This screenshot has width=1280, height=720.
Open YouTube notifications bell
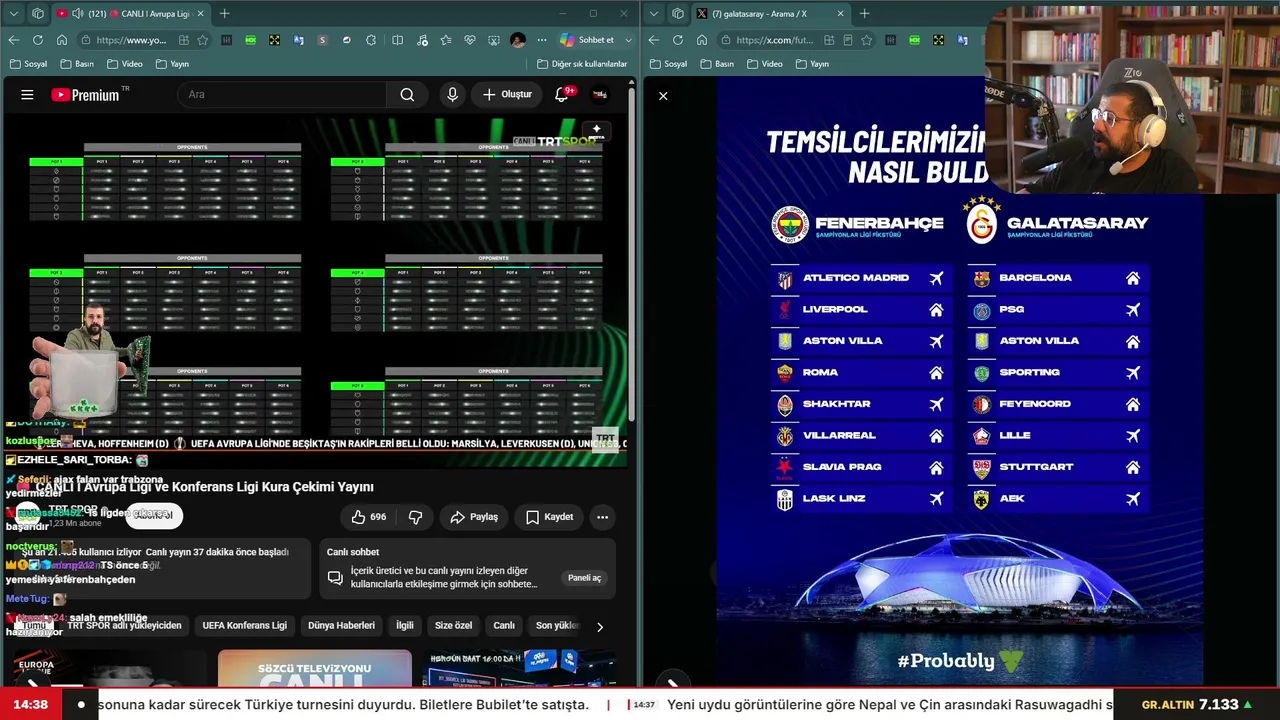tap(562, 94)
